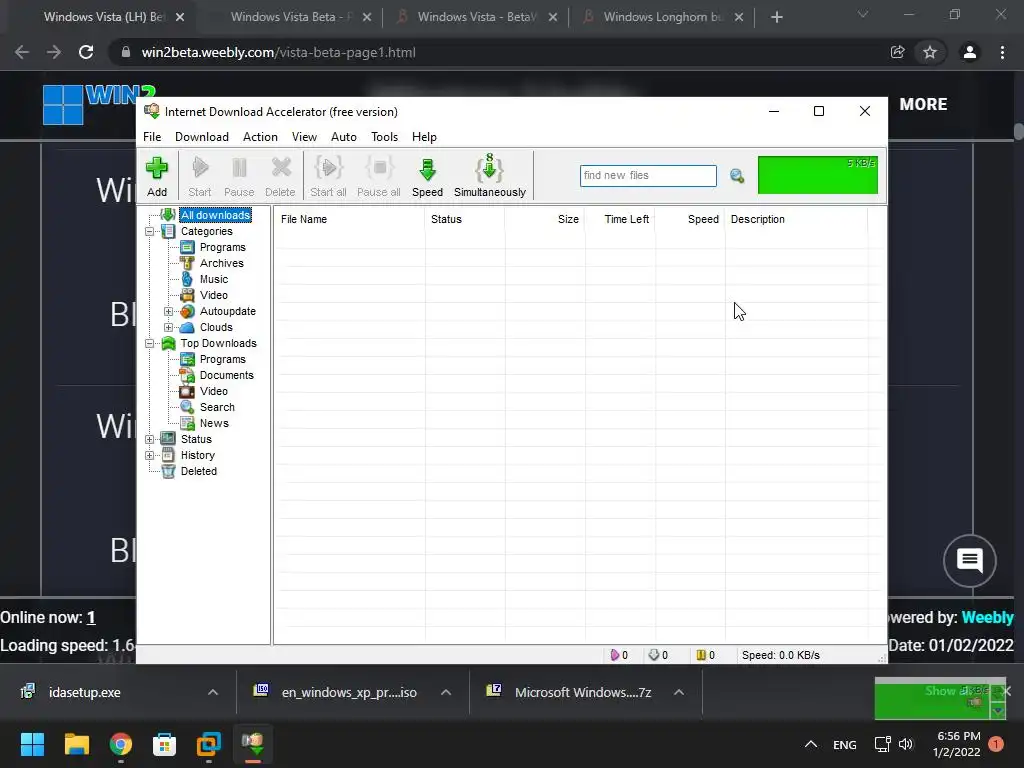Select the Status tree node
This screenshot has height=768, width=1024.
coord(196,440)
